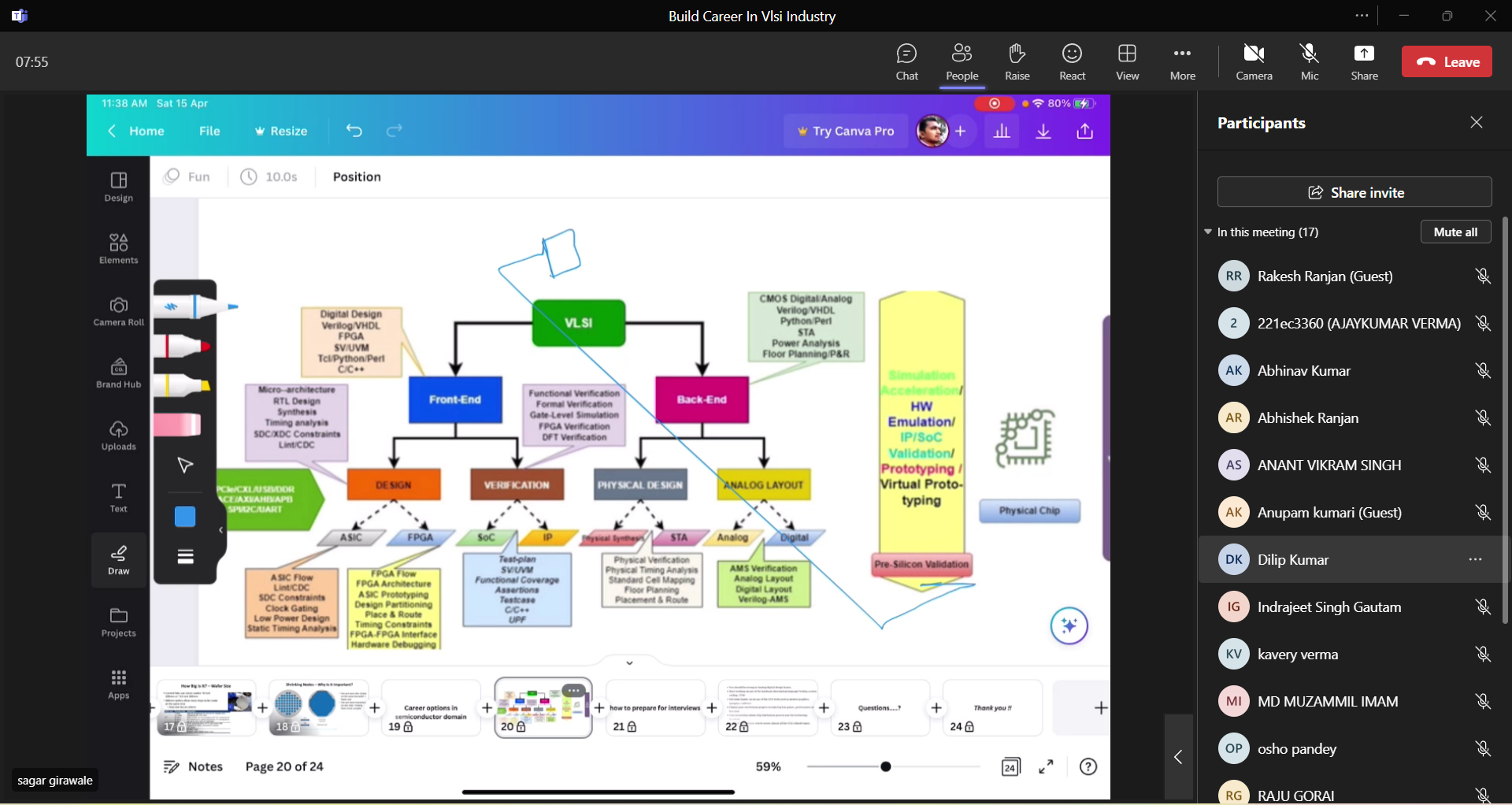Open the Elements panel in Canva sidebar
Image resolution: width=1512 pixels, height=805 pixels.
(x=118, y=248)
